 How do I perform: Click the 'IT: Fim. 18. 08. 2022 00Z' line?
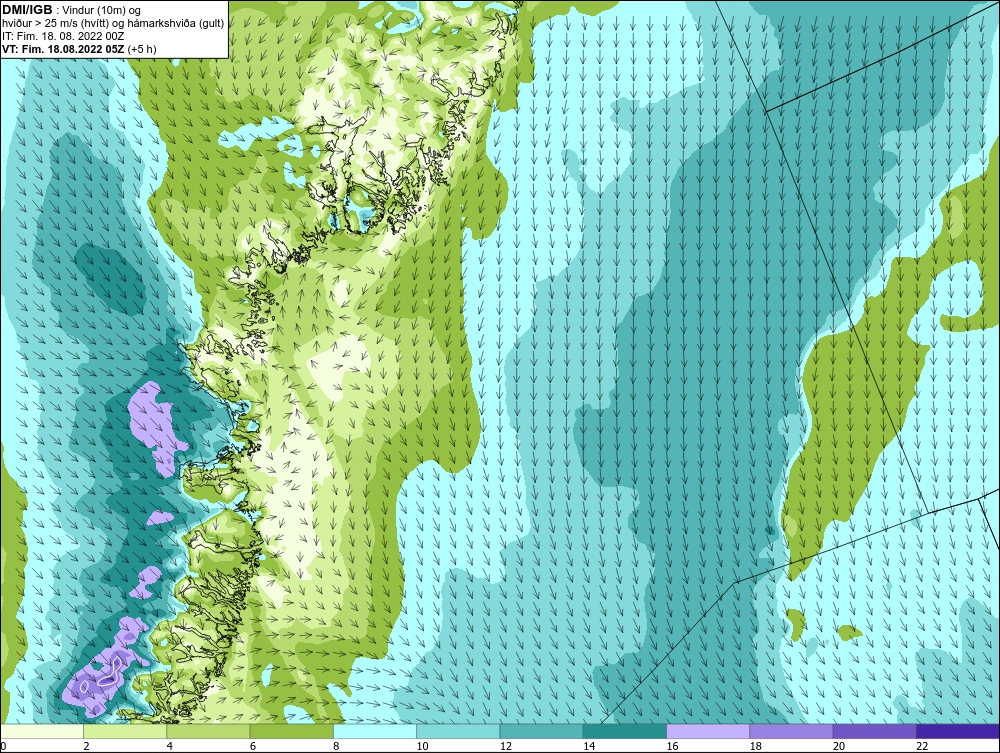pos(62,36)
